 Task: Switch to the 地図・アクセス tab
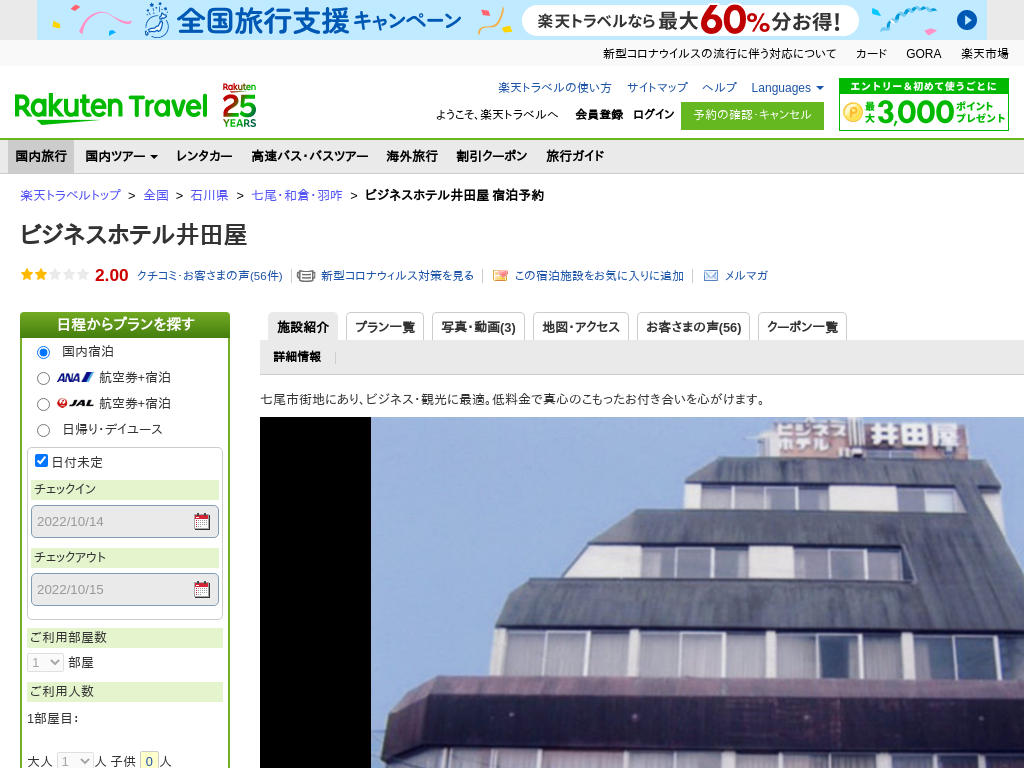(581, 327)
